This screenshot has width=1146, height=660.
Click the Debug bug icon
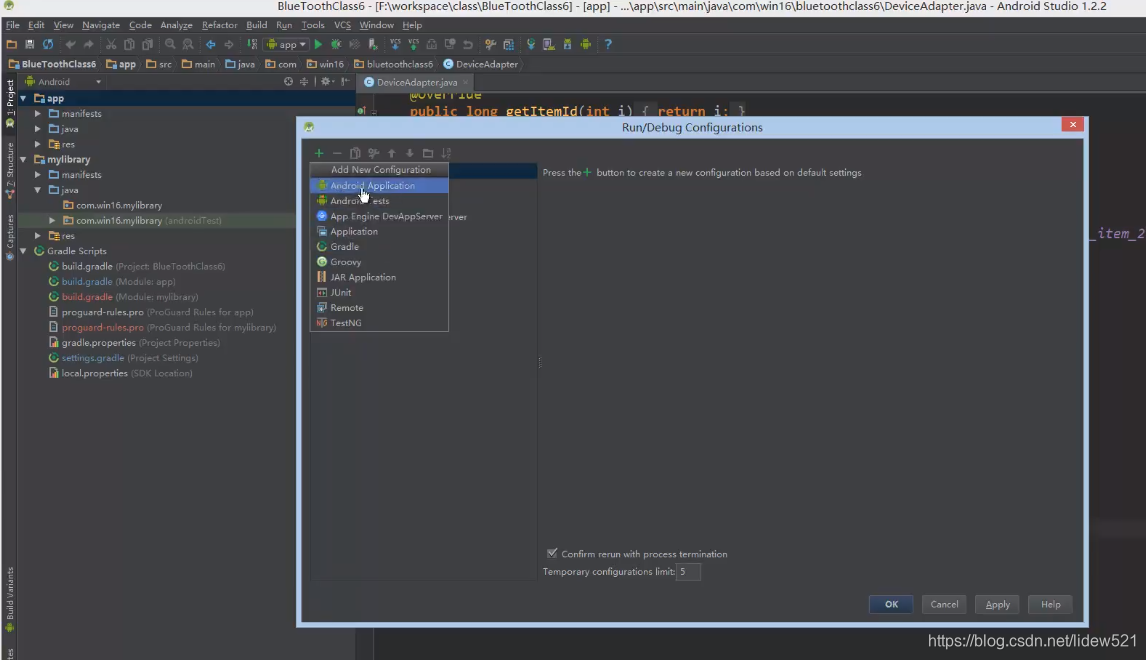click(x=336, y=45)
